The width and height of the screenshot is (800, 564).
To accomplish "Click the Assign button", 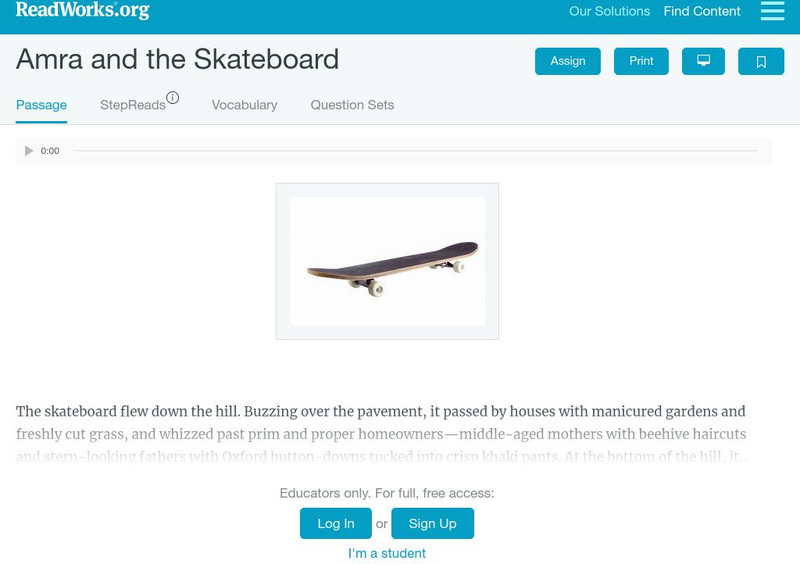I will click(568, 61).
